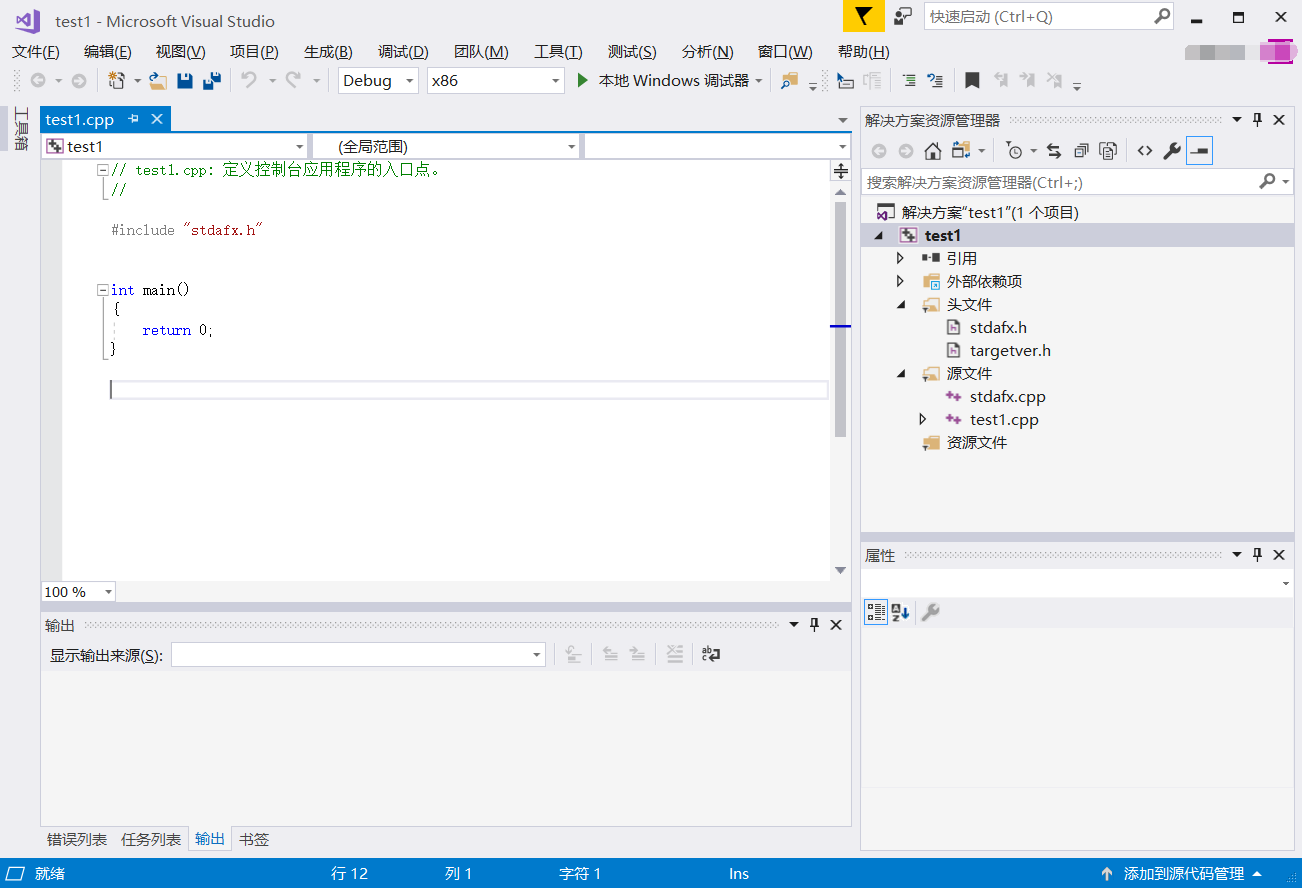Click the Undo arrow icon
The width and height of the screenshot is (1302, 888).
(249, 80)
